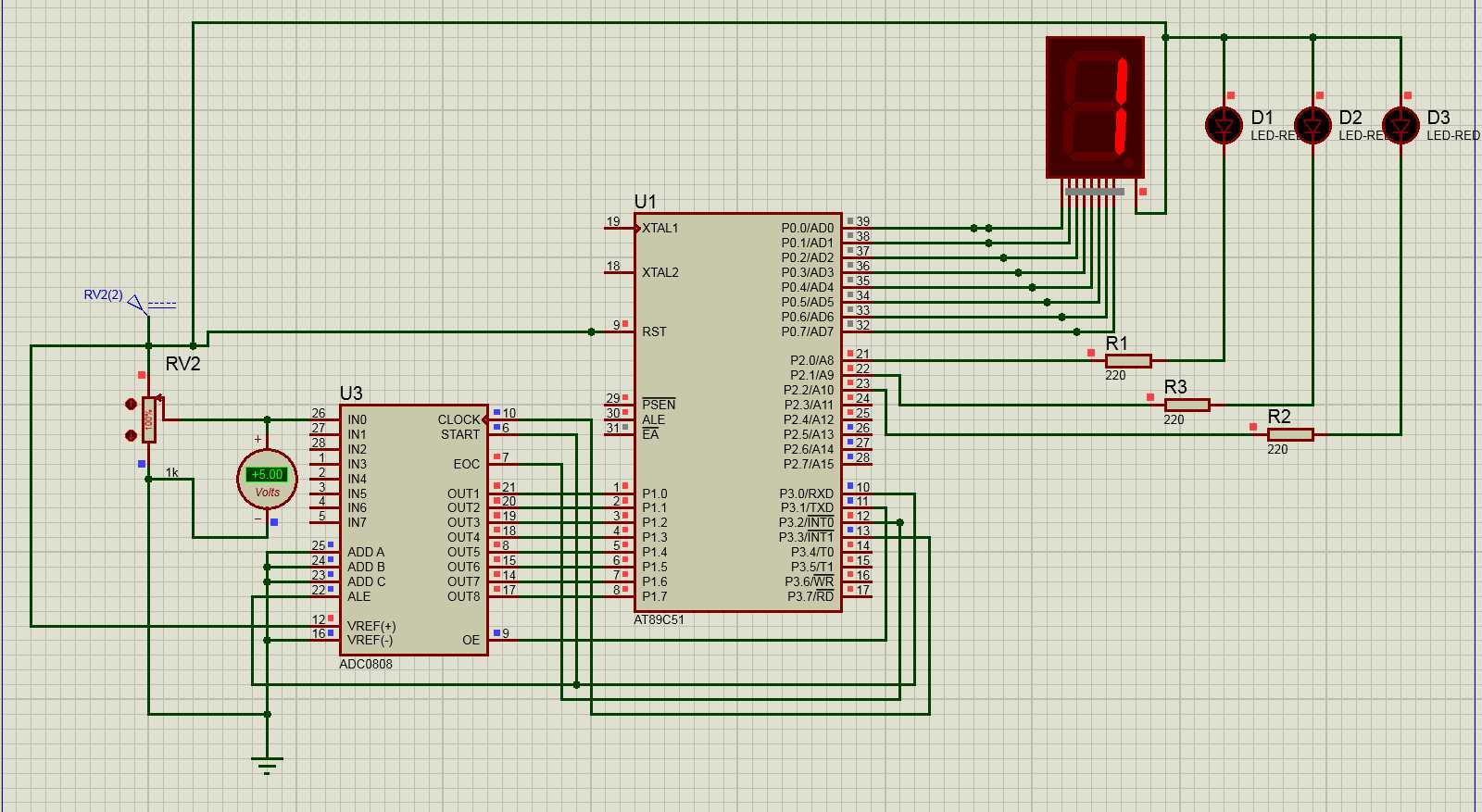Image resolution: width=1482 pixels, height=812 pixels.
Task: Click the P1.7 pin label
Action: point(655,596)
